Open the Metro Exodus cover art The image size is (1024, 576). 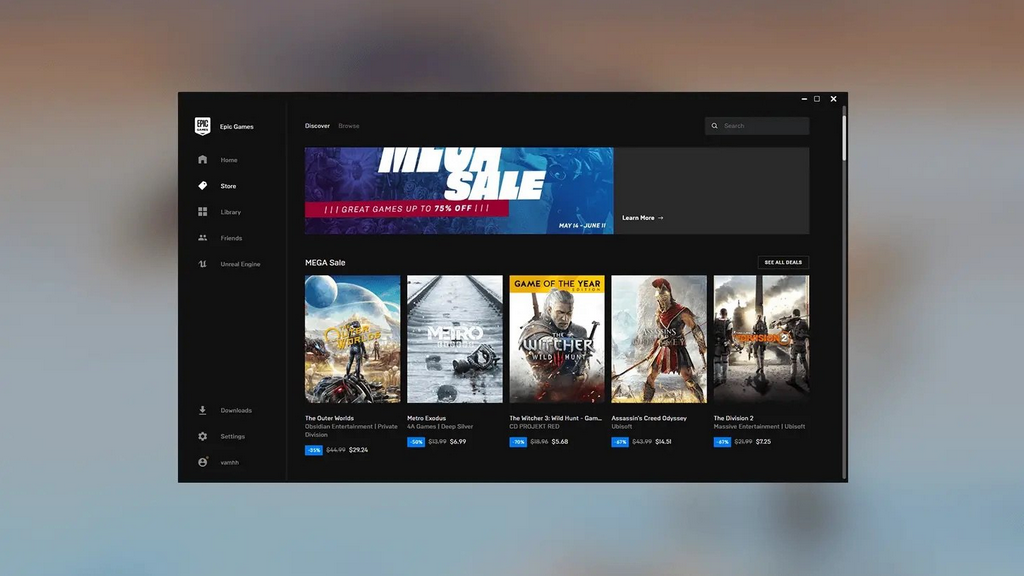pos(455,339)
